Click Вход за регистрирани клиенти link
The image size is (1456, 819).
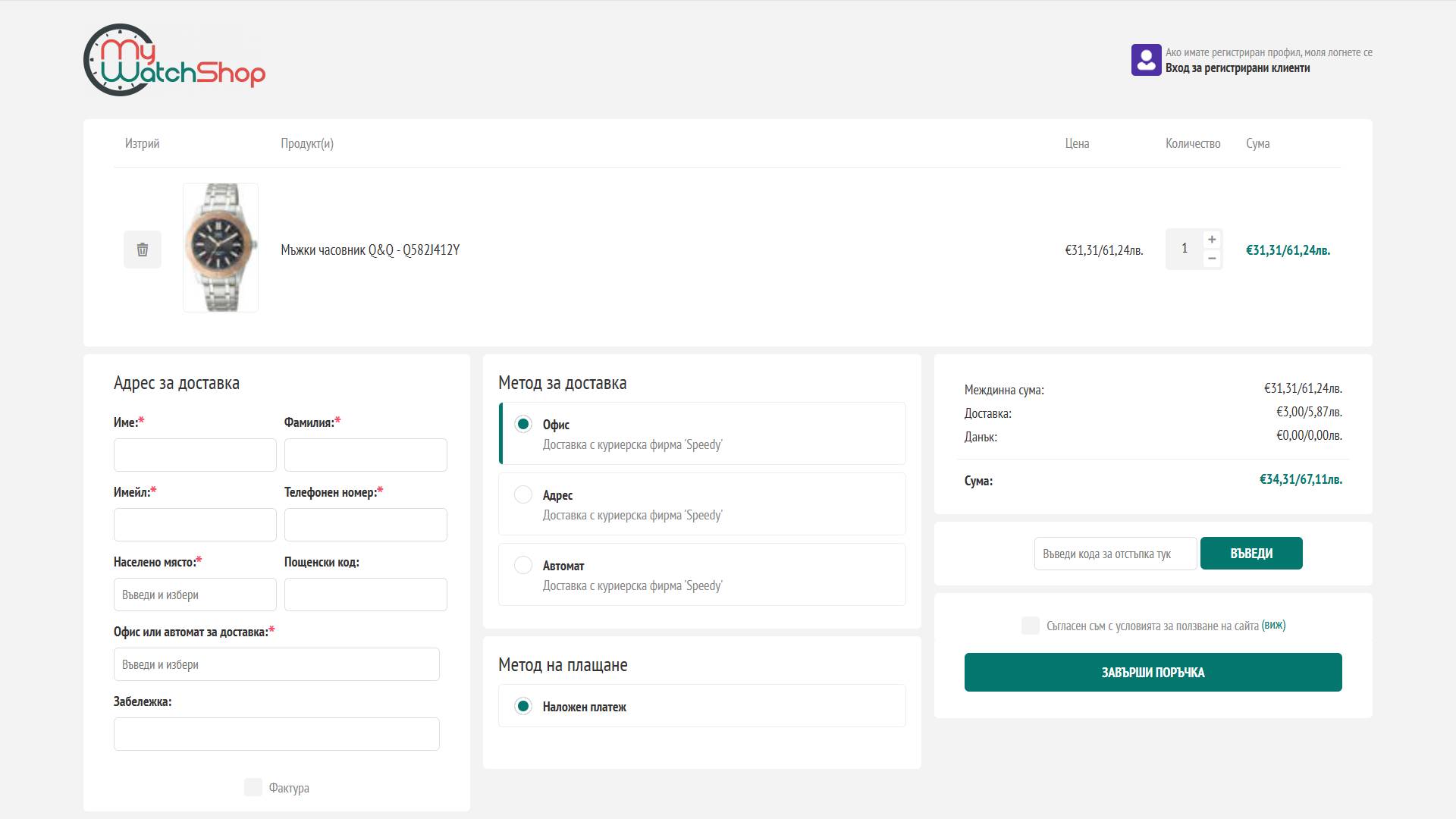coord(1237,68)
